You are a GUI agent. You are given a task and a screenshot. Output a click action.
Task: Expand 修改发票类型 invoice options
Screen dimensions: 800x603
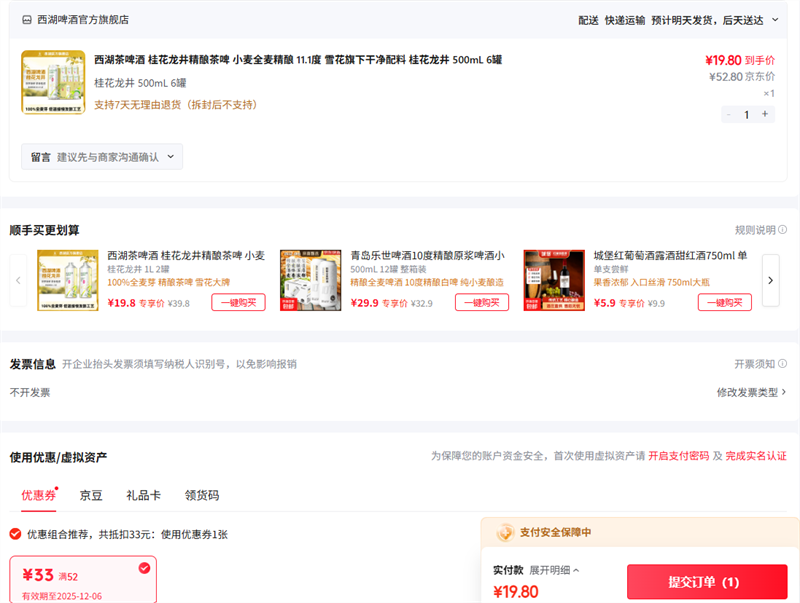click(x=751, y=392)
